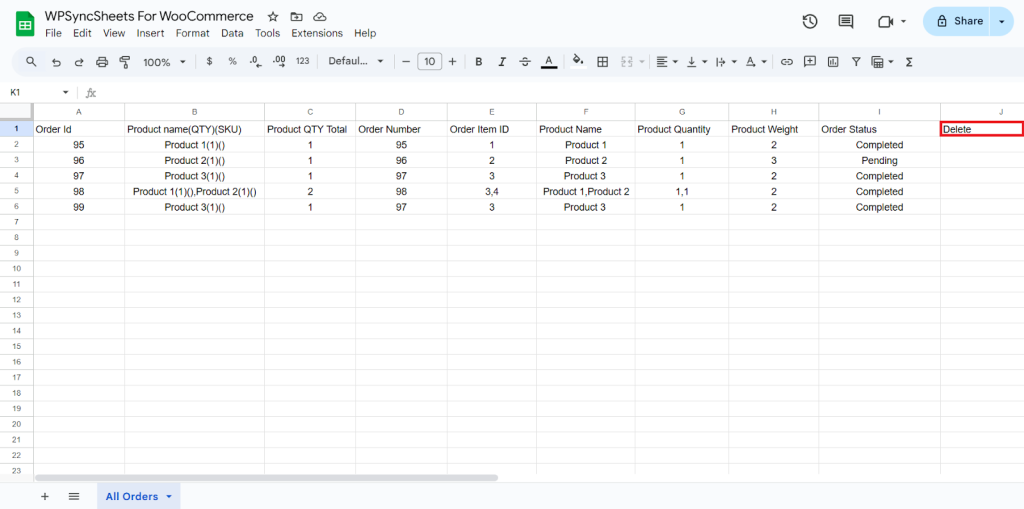Screen dimensions: 1024x509
Task: Open the text color picker
Action: [x=549, y=62]
